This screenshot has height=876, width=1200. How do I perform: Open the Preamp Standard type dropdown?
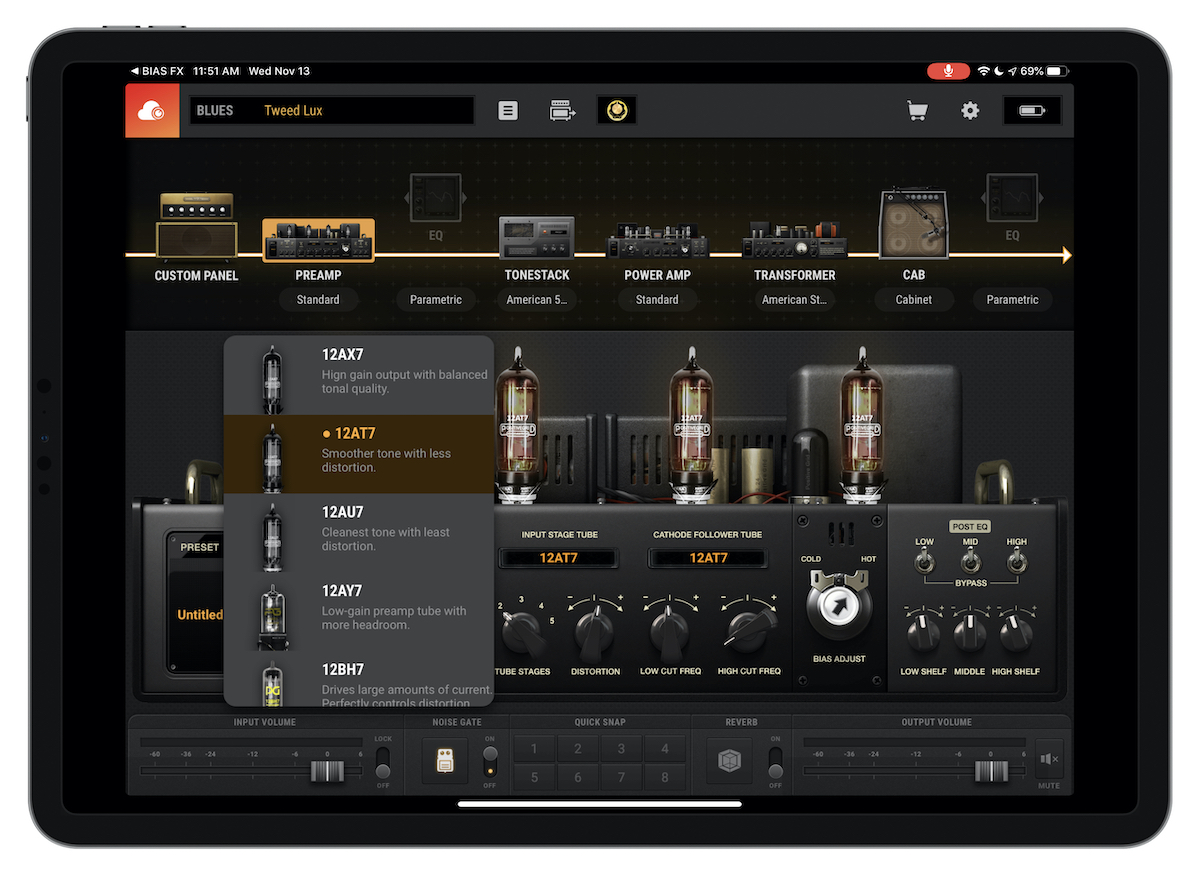click(318, 300)
